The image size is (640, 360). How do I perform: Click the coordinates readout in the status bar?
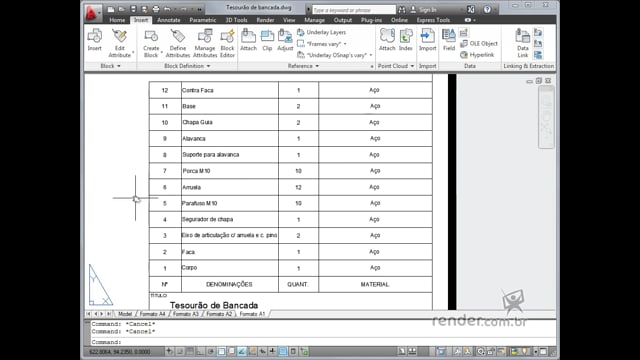(120, 351)
